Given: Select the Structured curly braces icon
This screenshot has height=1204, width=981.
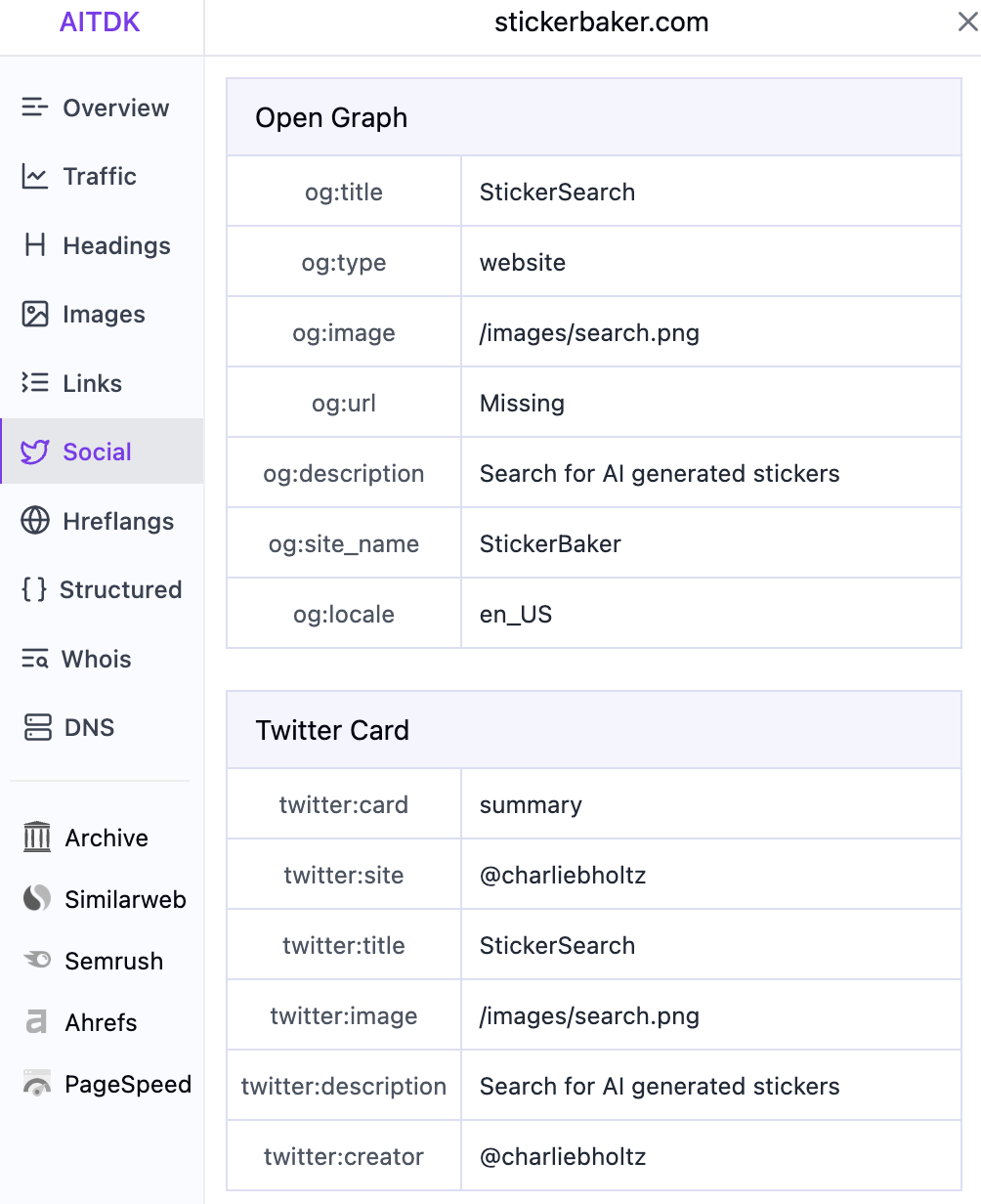Looking at the screenshot, I should tap(34, 589).
